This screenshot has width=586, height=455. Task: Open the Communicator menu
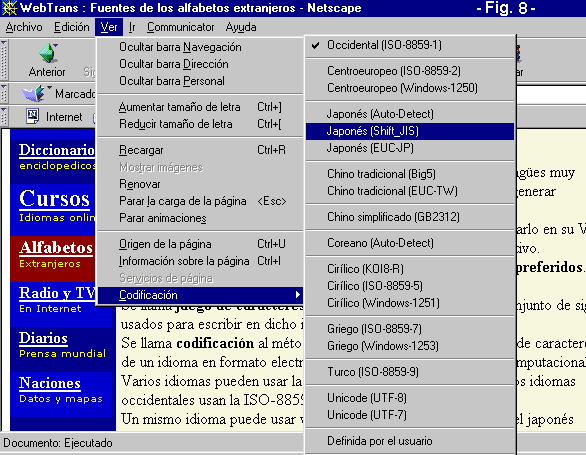click(x=181, y=27)
